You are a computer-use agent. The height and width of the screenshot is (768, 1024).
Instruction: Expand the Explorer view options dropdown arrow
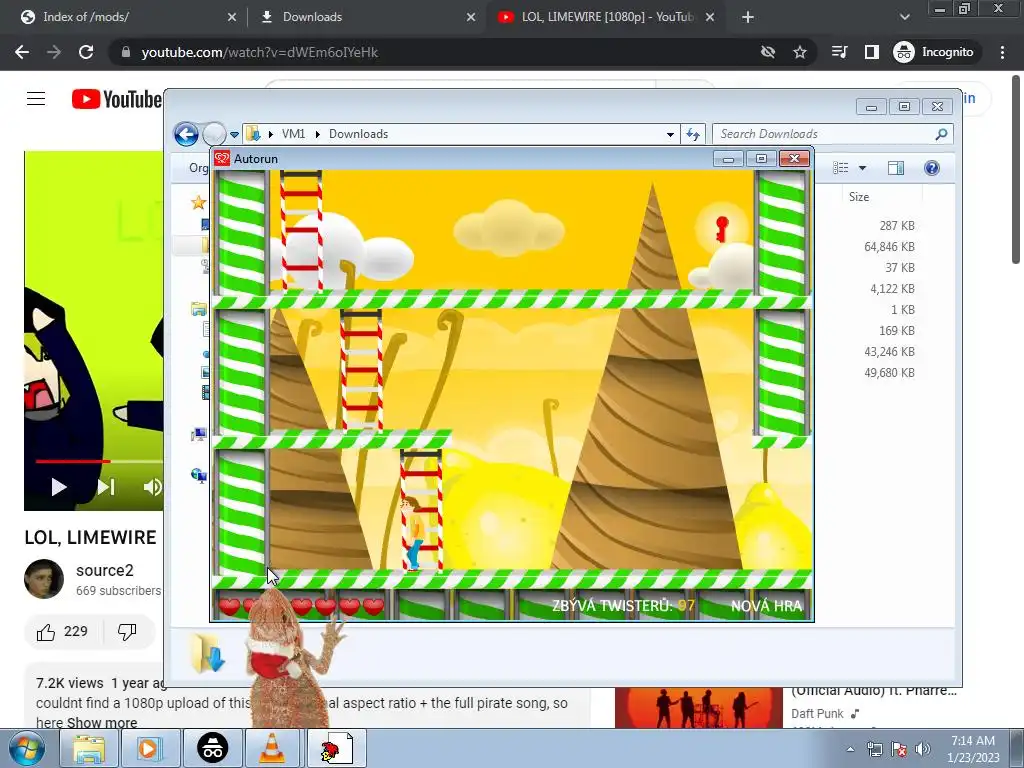tap(862, 168)
